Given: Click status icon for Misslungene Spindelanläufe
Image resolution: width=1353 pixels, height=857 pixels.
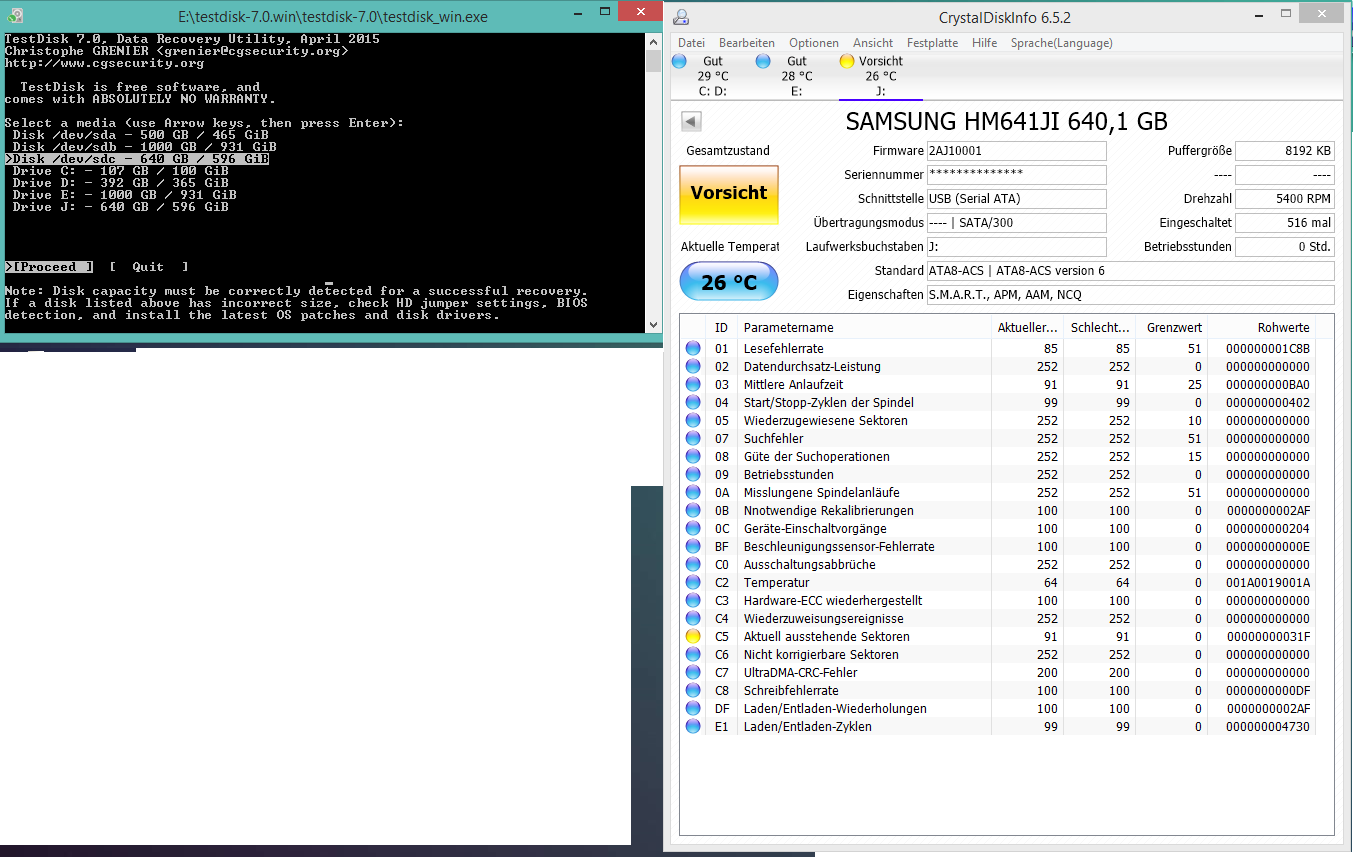Looking at the screenshot, I should [693, 492].
